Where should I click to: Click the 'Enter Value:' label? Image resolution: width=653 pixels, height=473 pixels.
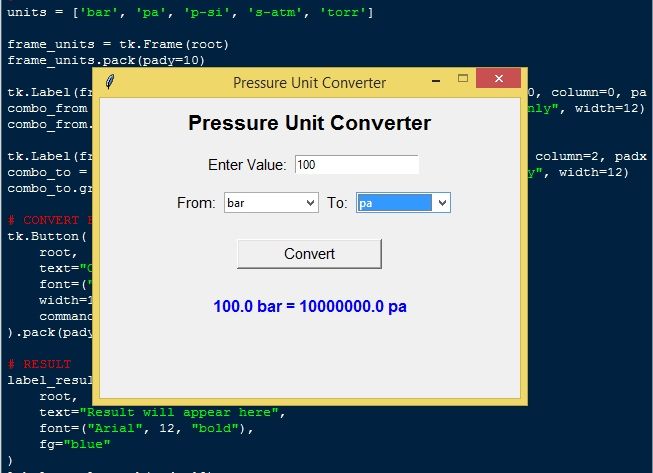click(x=247, y=164)
